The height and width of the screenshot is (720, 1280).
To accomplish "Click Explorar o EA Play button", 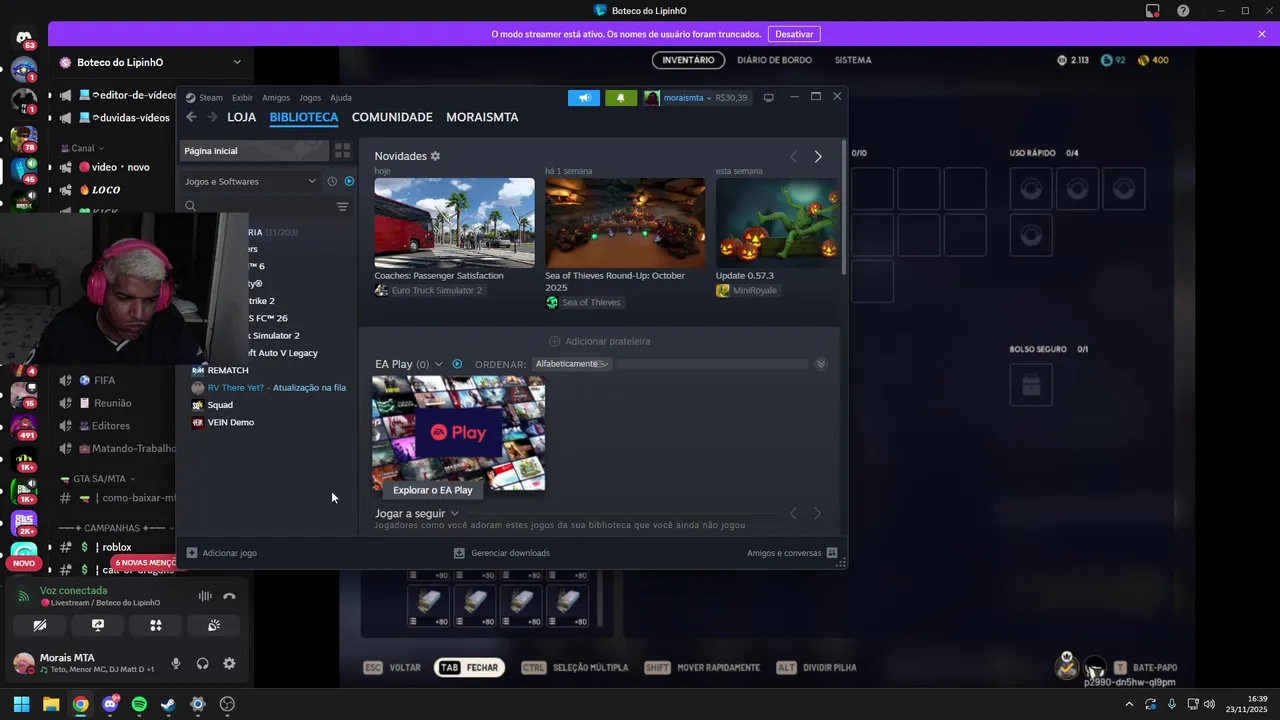I will (433, 490).
